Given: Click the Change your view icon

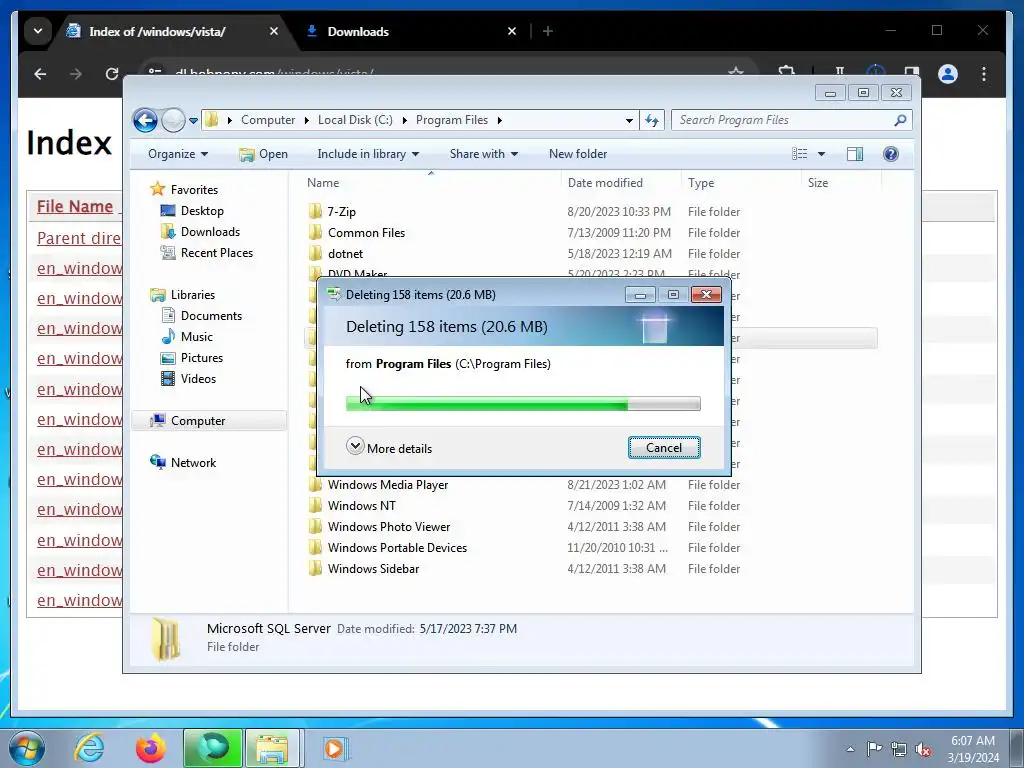Looking at the screenshot, I should [x=799, y=154].
